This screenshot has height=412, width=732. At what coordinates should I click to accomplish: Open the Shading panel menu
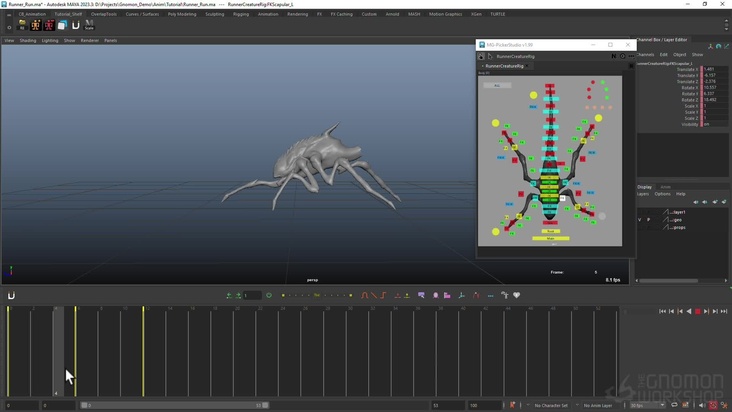28,40
